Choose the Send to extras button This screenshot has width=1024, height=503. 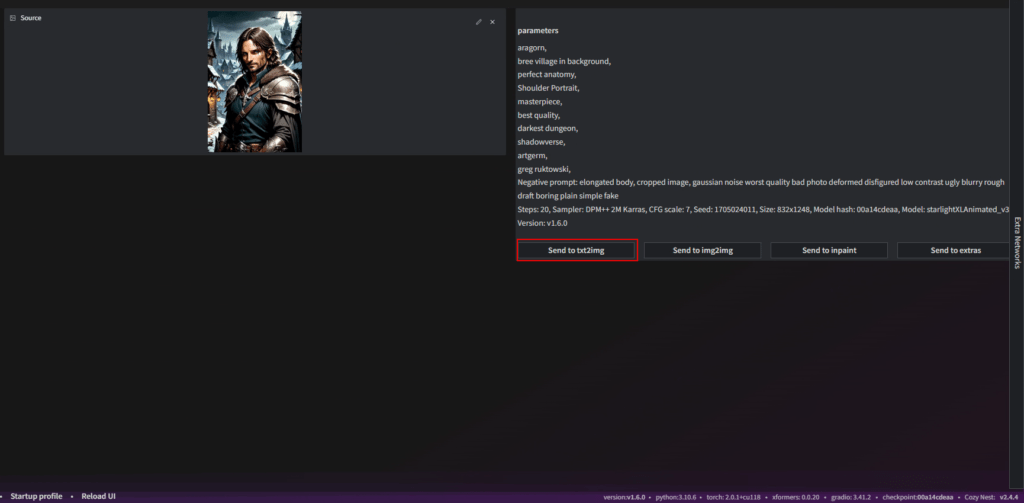tap(955, 250)
